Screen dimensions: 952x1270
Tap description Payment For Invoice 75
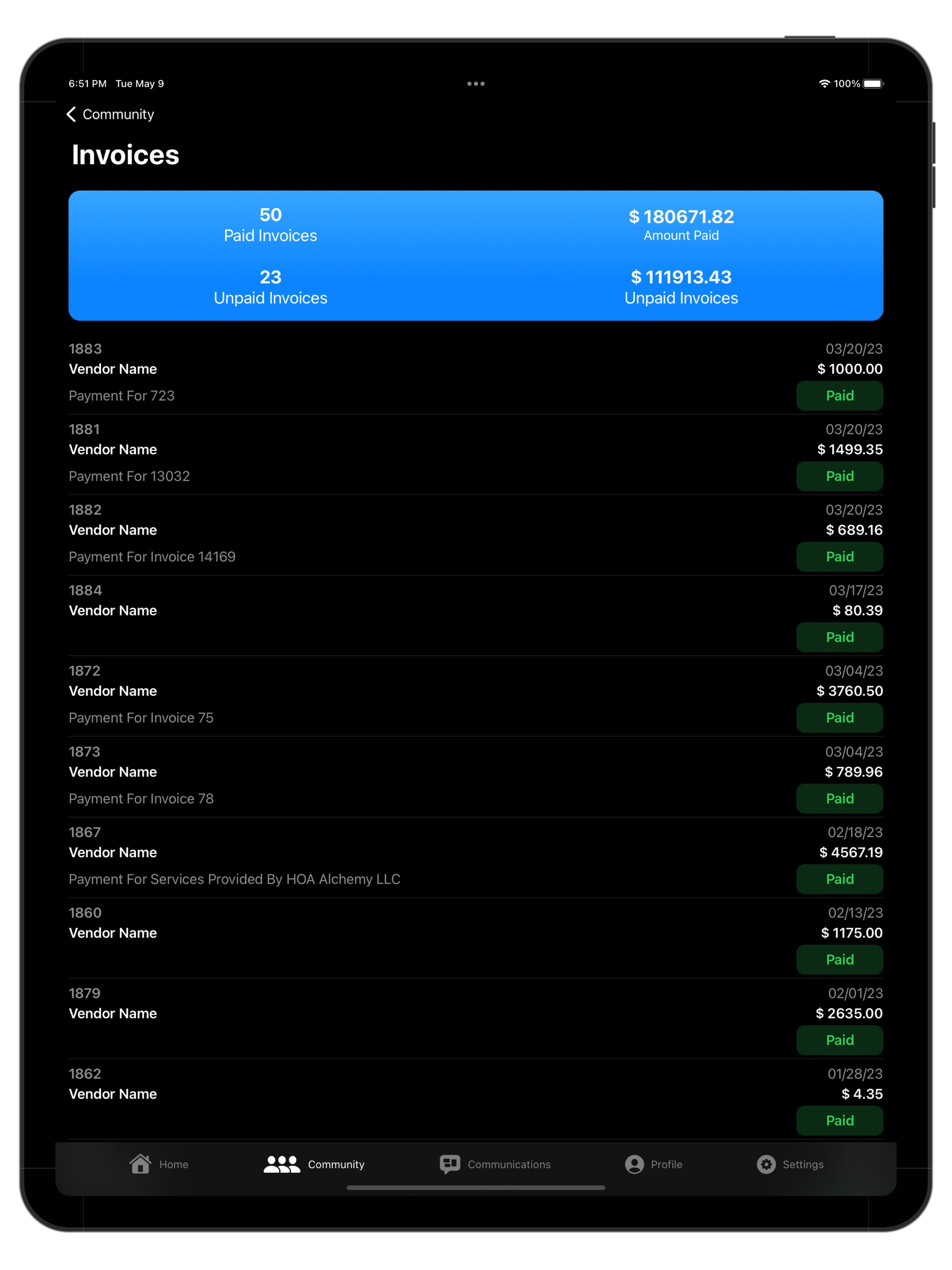coord(141,718)
